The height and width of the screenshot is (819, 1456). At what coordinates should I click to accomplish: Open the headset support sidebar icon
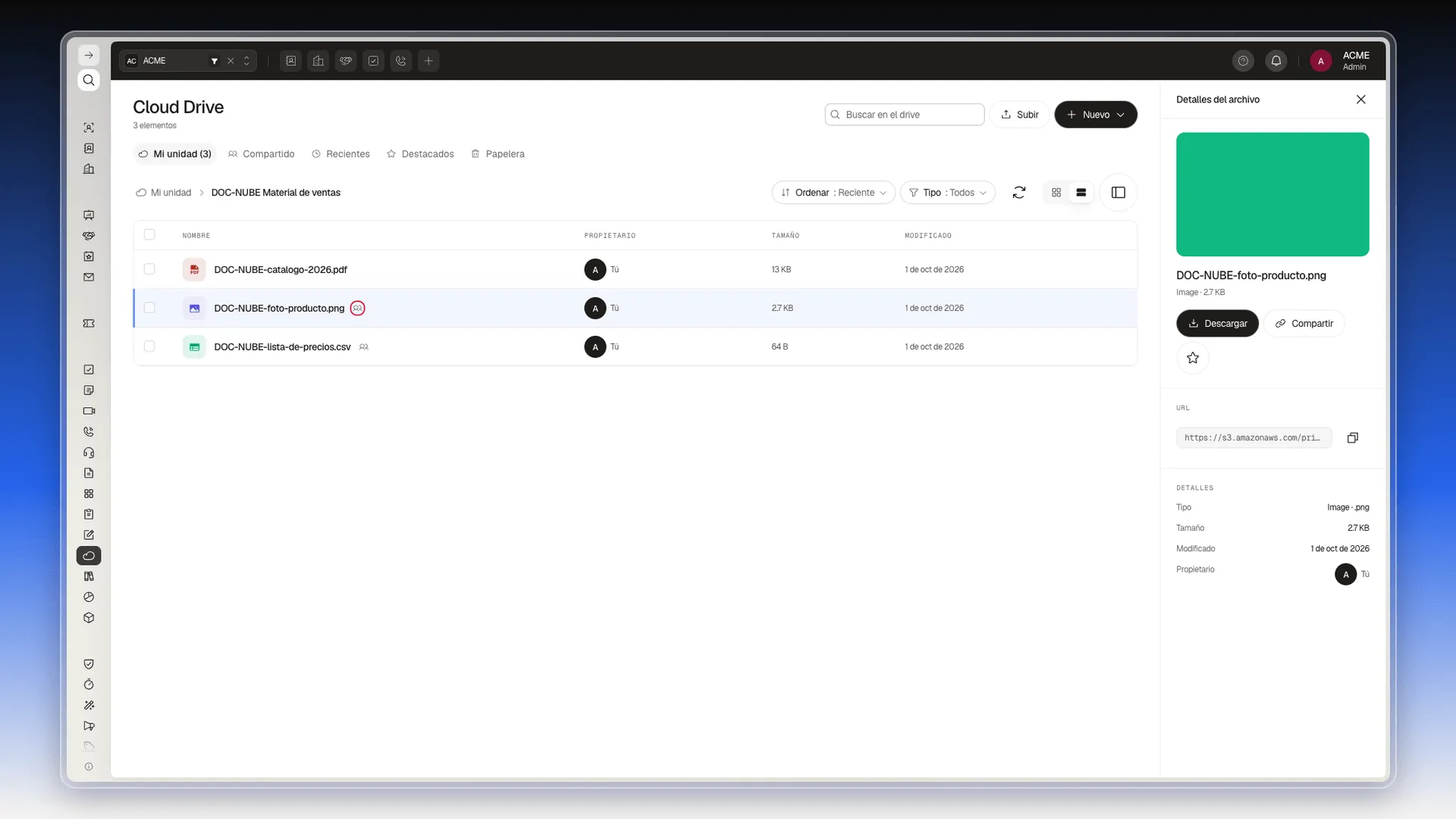89,453
